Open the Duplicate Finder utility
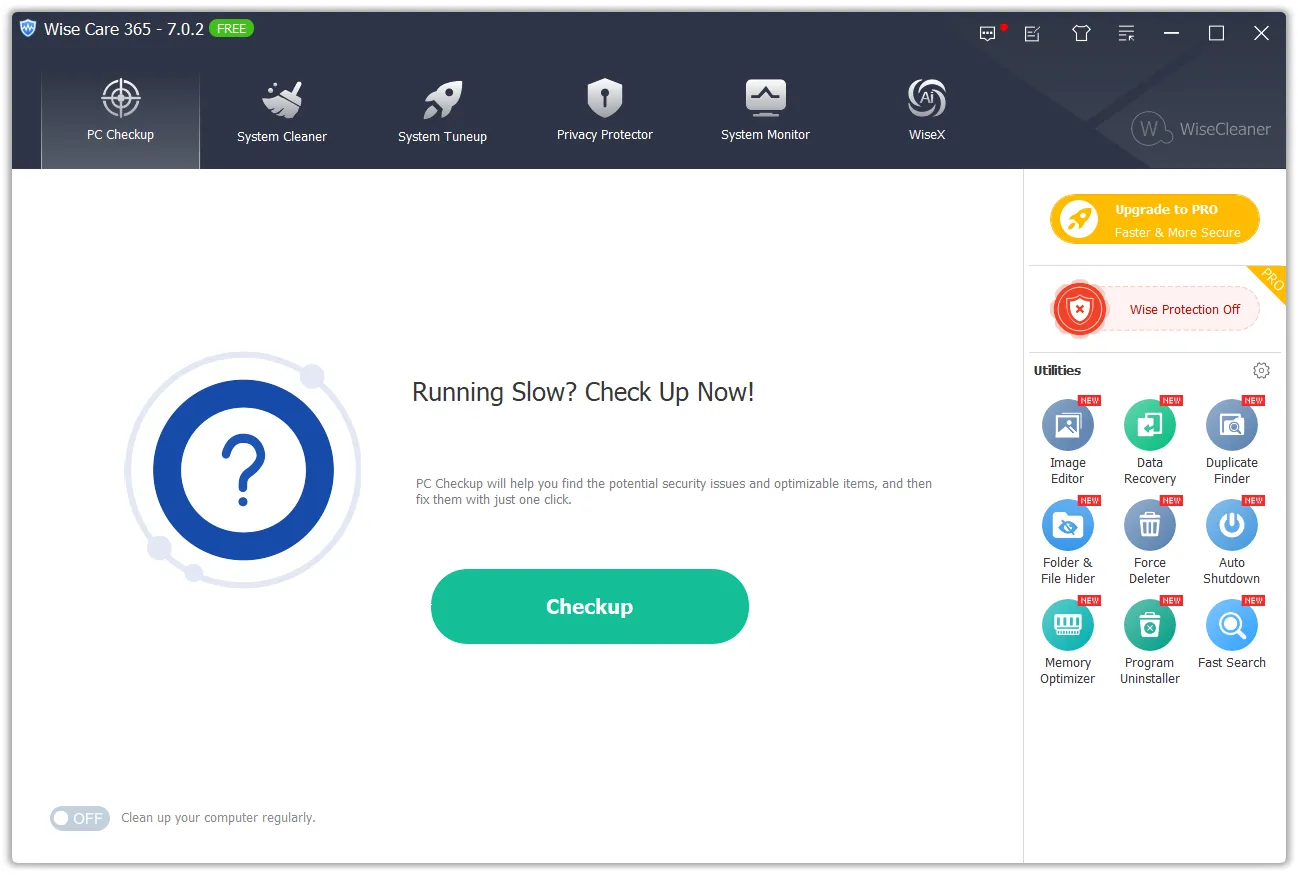This screenshot has width=1298, height=875. click(1232, 441)
